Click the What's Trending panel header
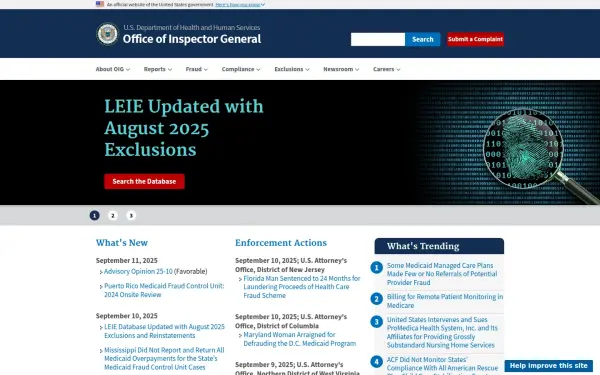600x375 pixels. click(x=439, y=246)
